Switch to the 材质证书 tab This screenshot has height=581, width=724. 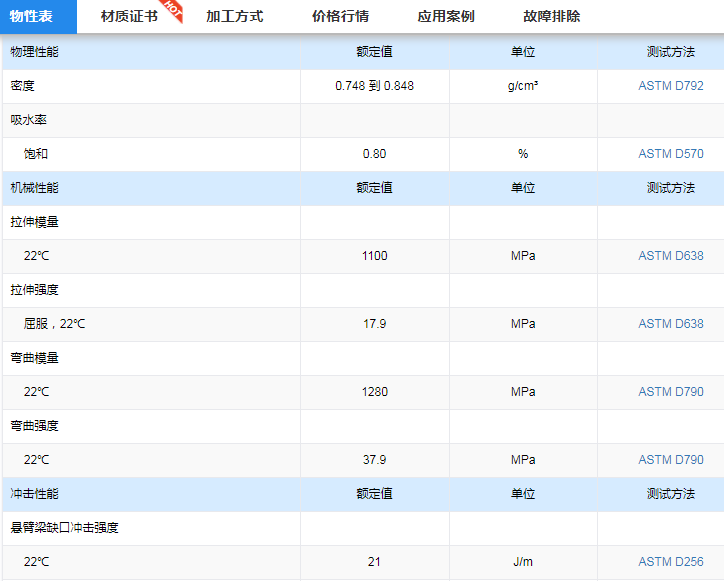[129, 16]
